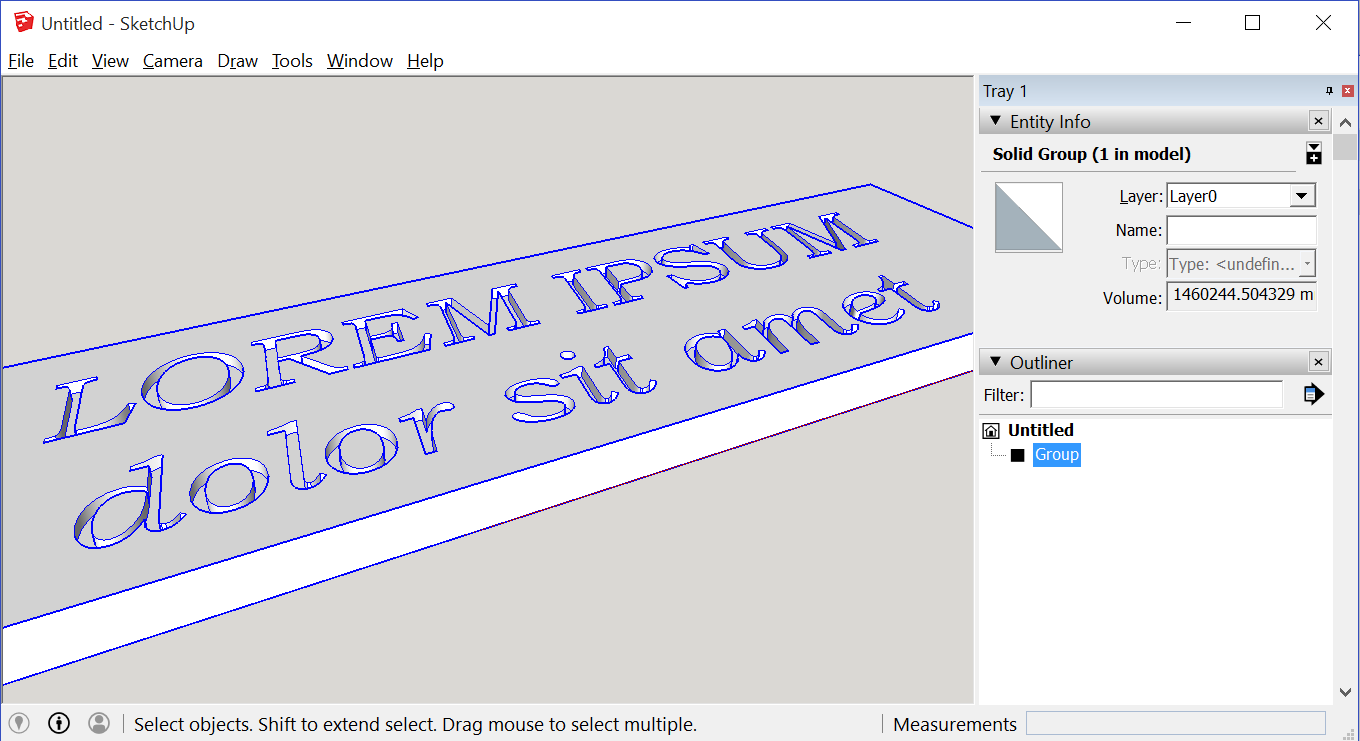
Task: Close the Entity Info panel
Action: tap(1318, 120)
